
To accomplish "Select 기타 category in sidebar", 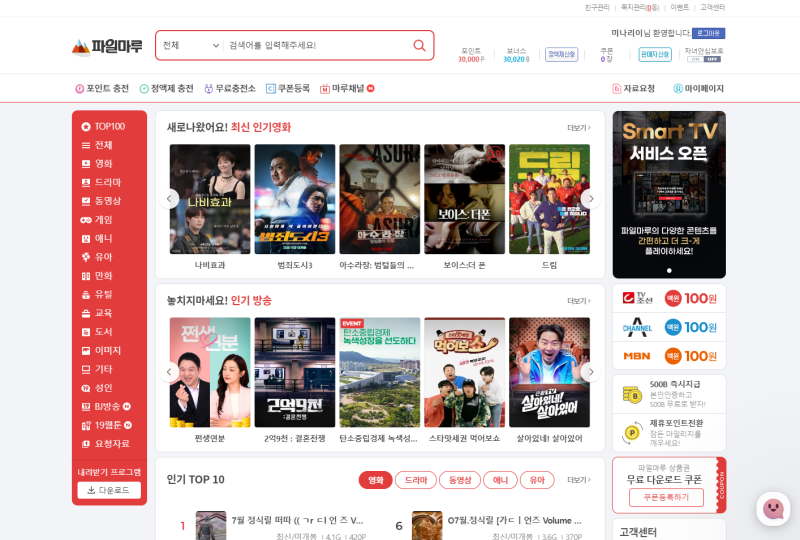I will point(97,369).
